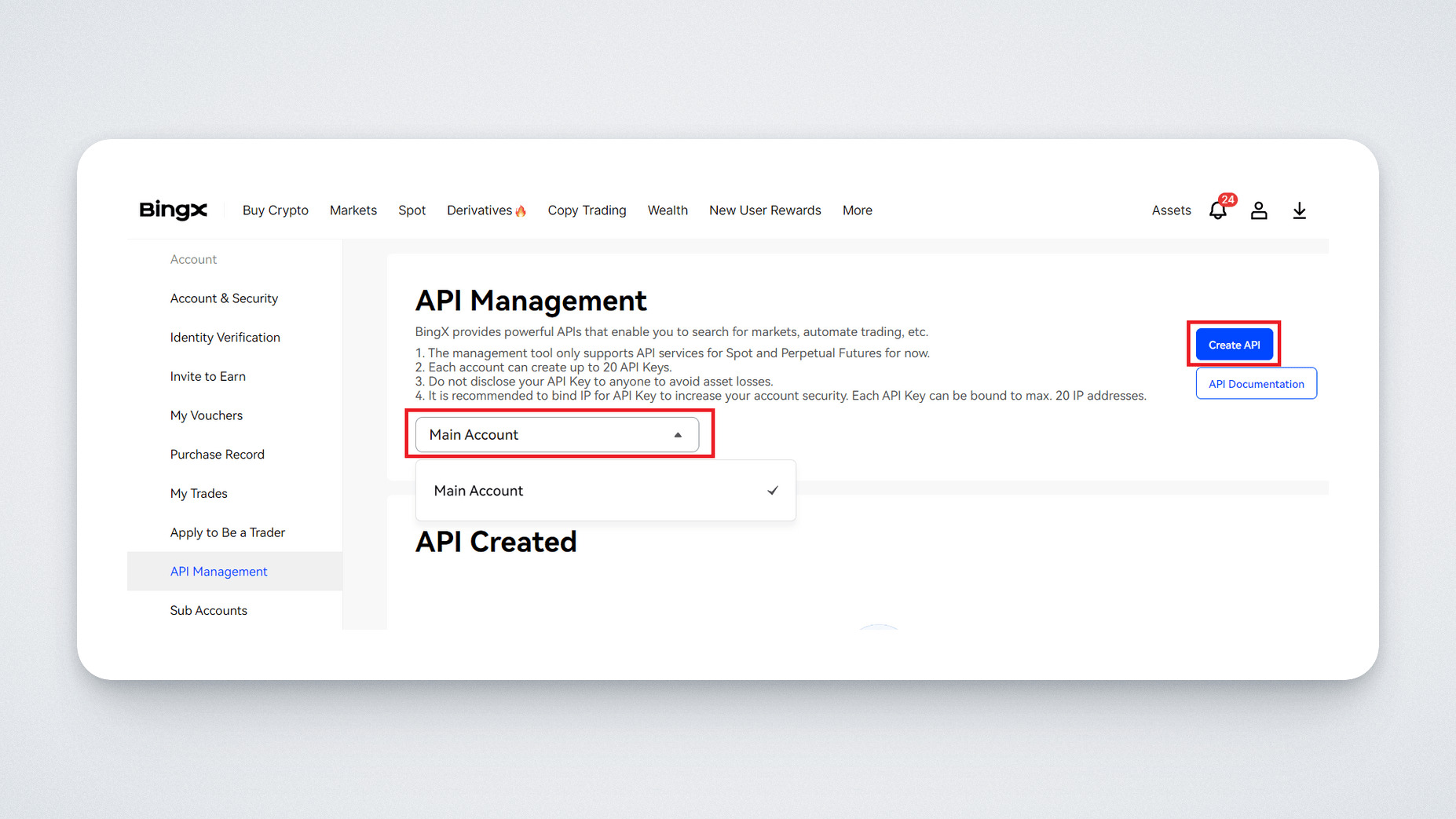The width and height of the screenshot is (1456, 819).
Task: Open My Vouchers
Action: click(207, 415)
